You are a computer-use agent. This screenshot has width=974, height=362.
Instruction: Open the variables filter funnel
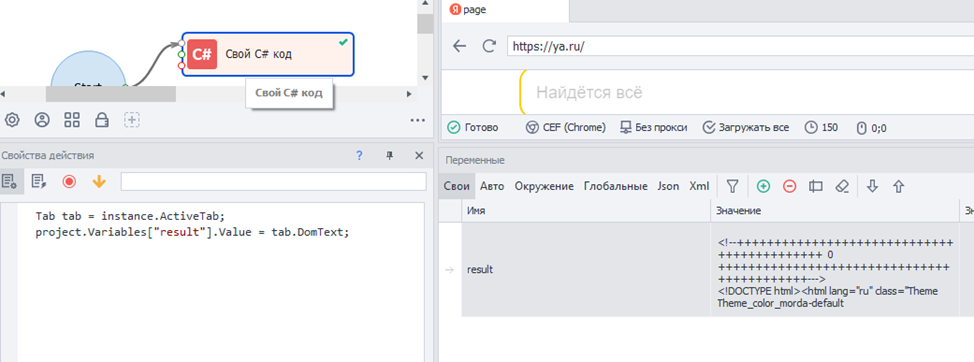pos(732,186)
